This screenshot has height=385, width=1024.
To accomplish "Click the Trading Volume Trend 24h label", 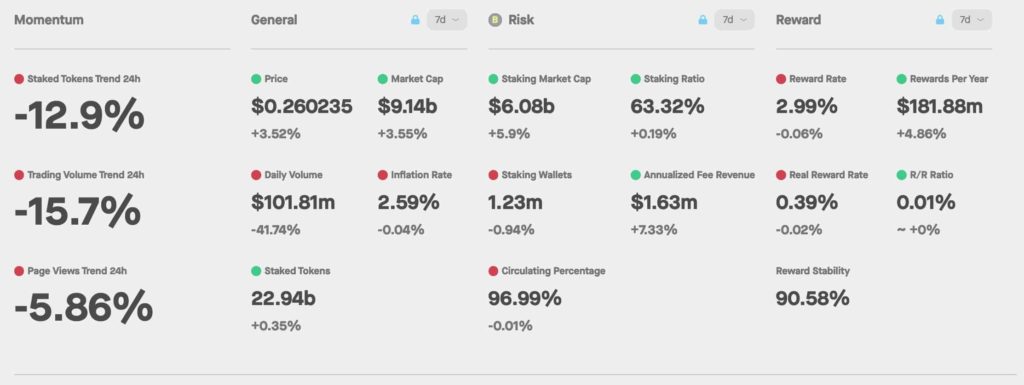I will pyautogui.click(x=86, y=175).
